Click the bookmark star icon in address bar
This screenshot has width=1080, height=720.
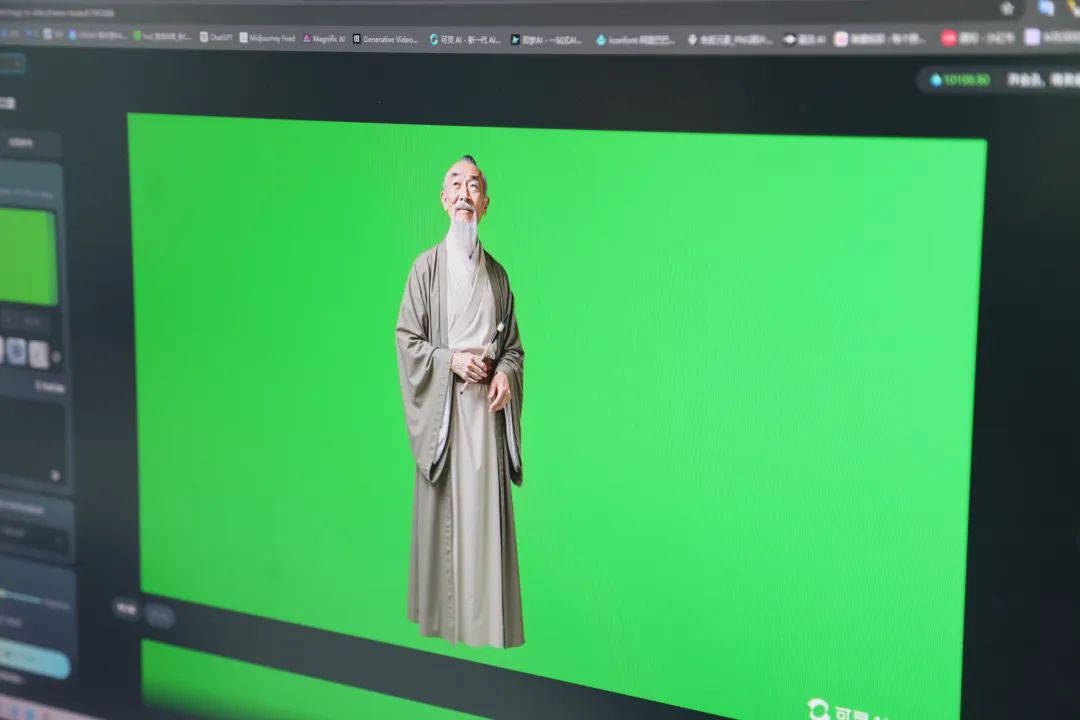point(1007,8)
